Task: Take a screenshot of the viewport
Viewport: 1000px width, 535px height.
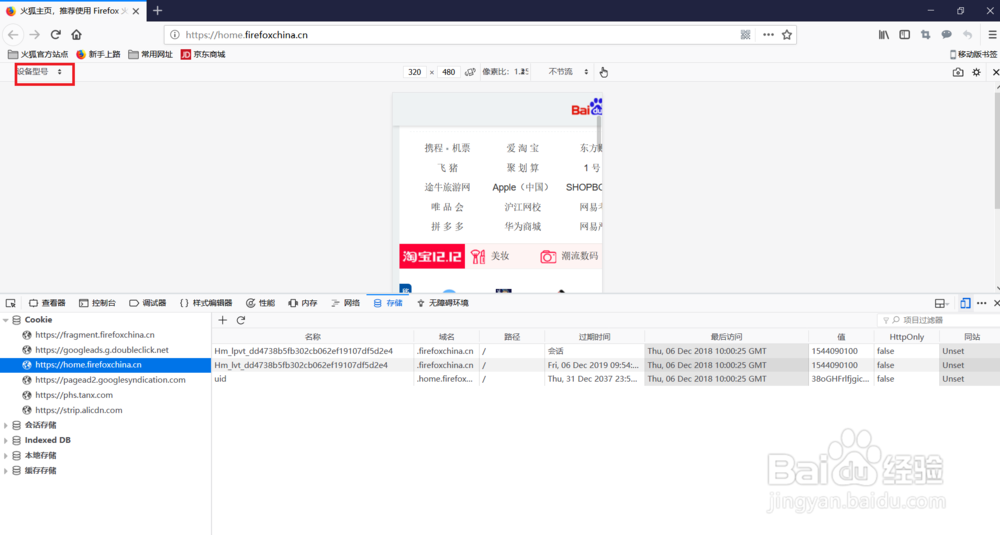Action: click(x=958, y=72)
